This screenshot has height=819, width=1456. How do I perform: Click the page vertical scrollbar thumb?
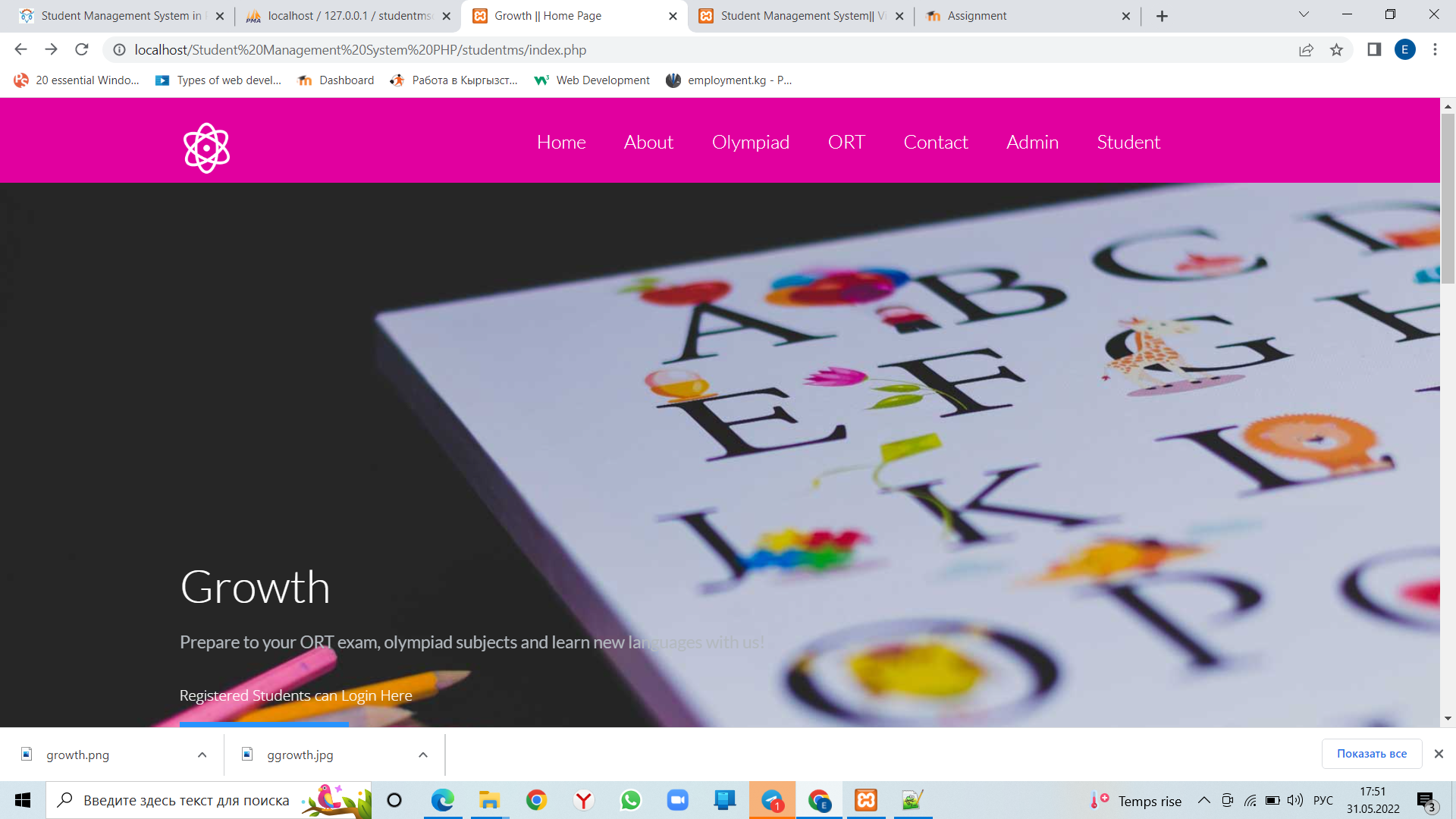tap(1448, 197)
